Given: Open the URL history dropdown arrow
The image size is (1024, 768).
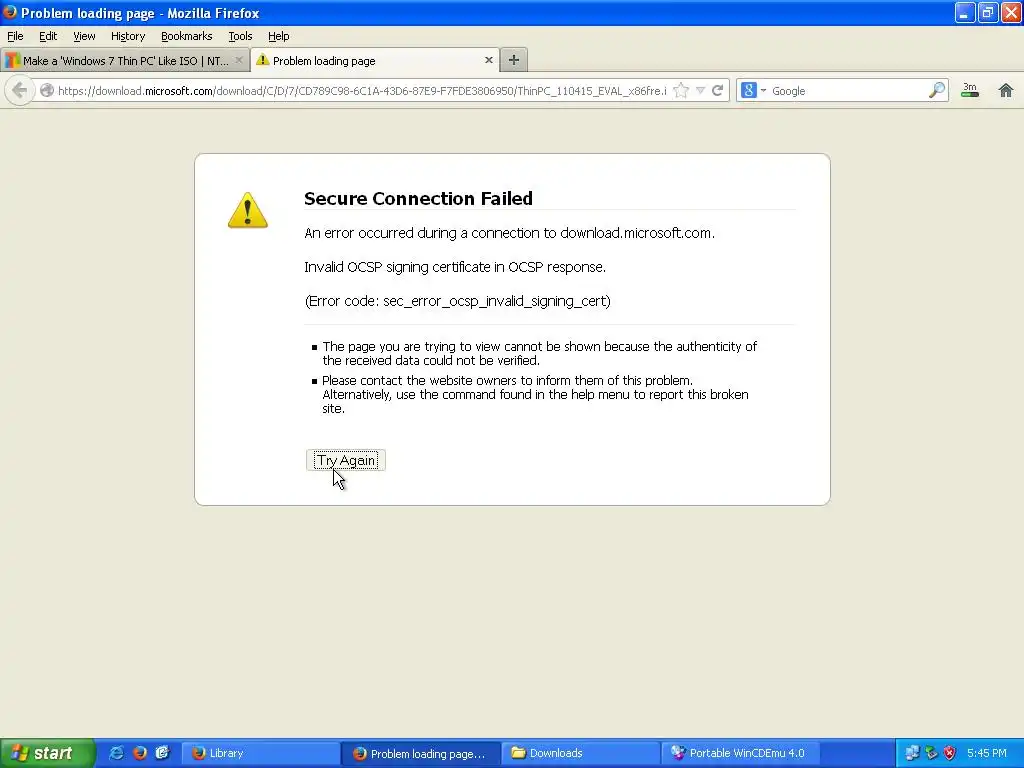Looking at the screenshot, I should point(700,90).
